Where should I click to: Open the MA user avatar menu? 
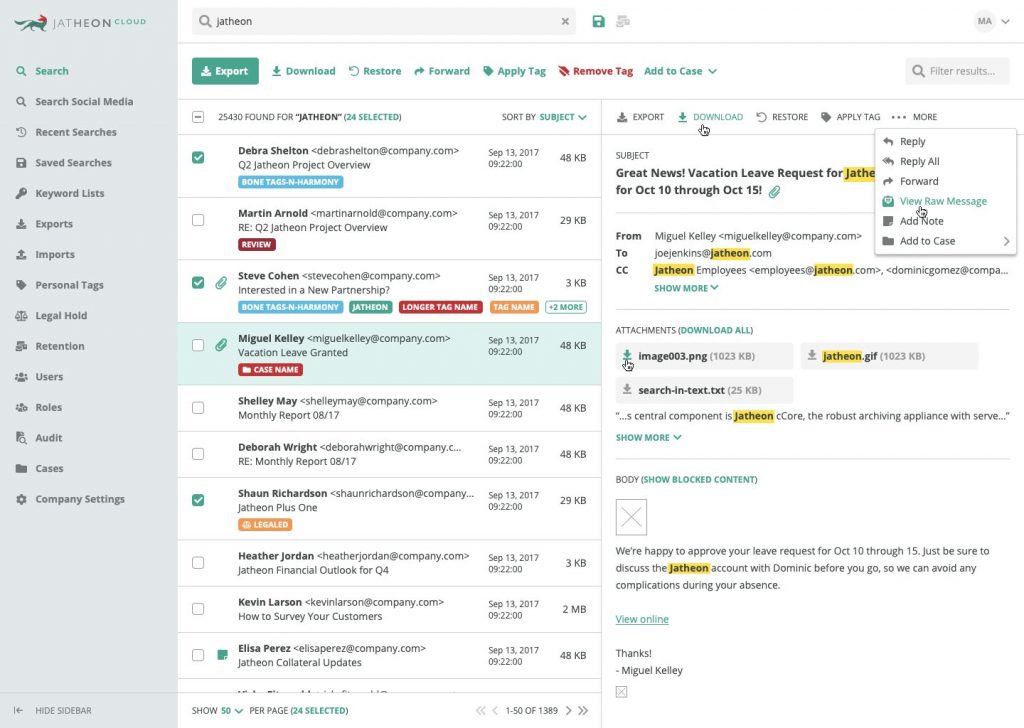tap(992, 22)
